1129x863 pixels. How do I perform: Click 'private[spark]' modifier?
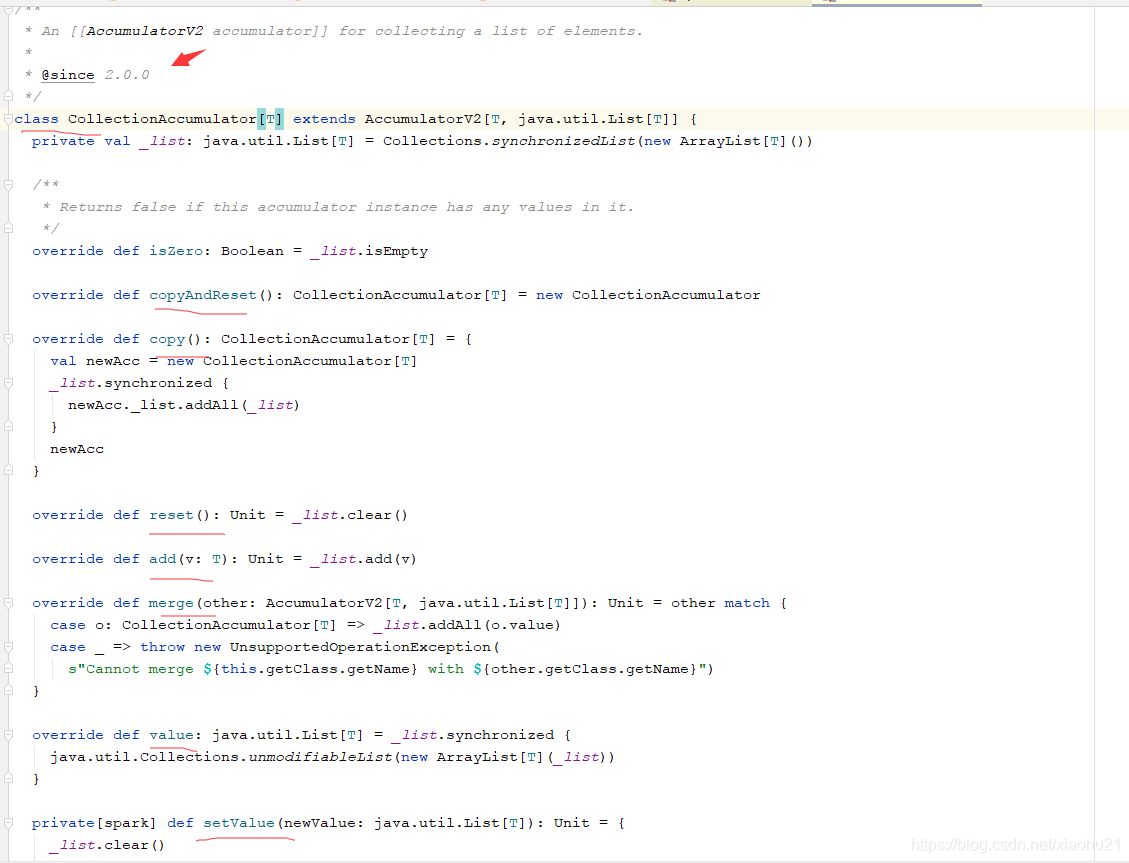point(94,823)
